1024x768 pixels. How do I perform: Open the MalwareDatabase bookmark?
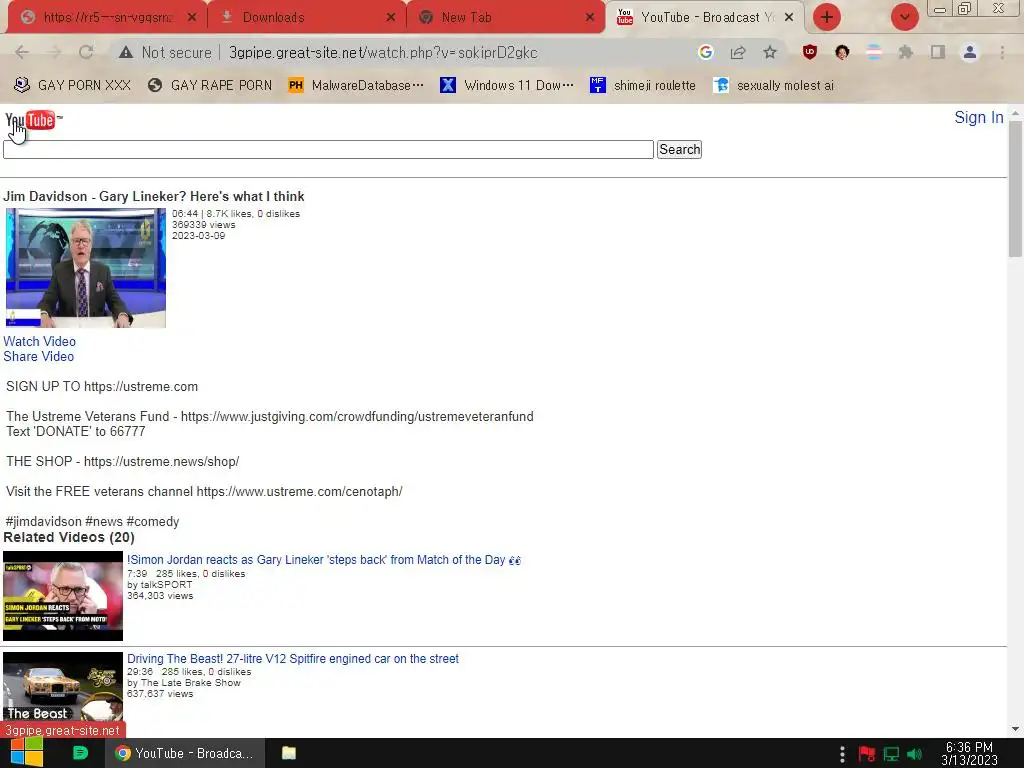tap(356, 85)
